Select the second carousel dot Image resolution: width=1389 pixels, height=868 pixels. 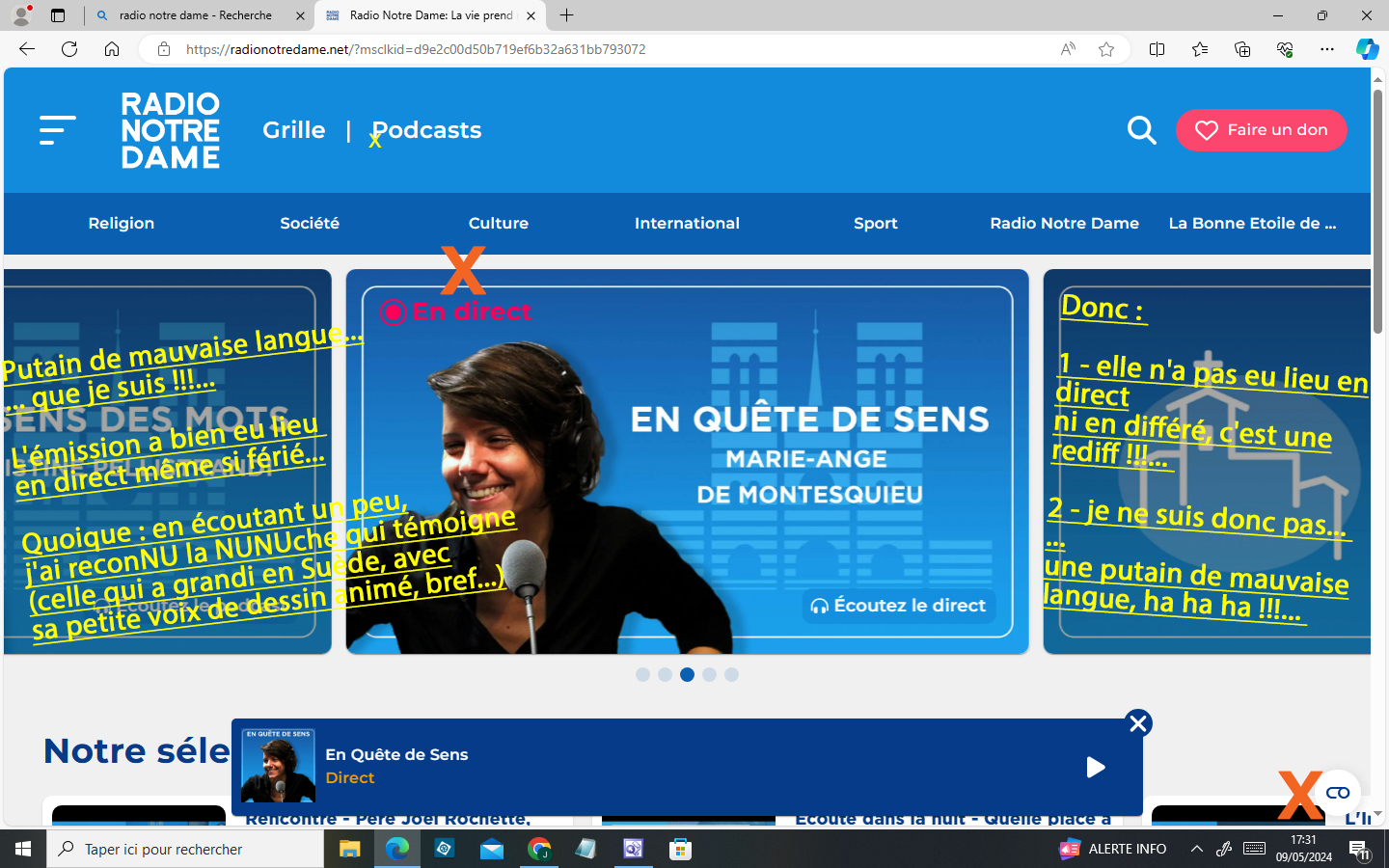coord(665,675)
